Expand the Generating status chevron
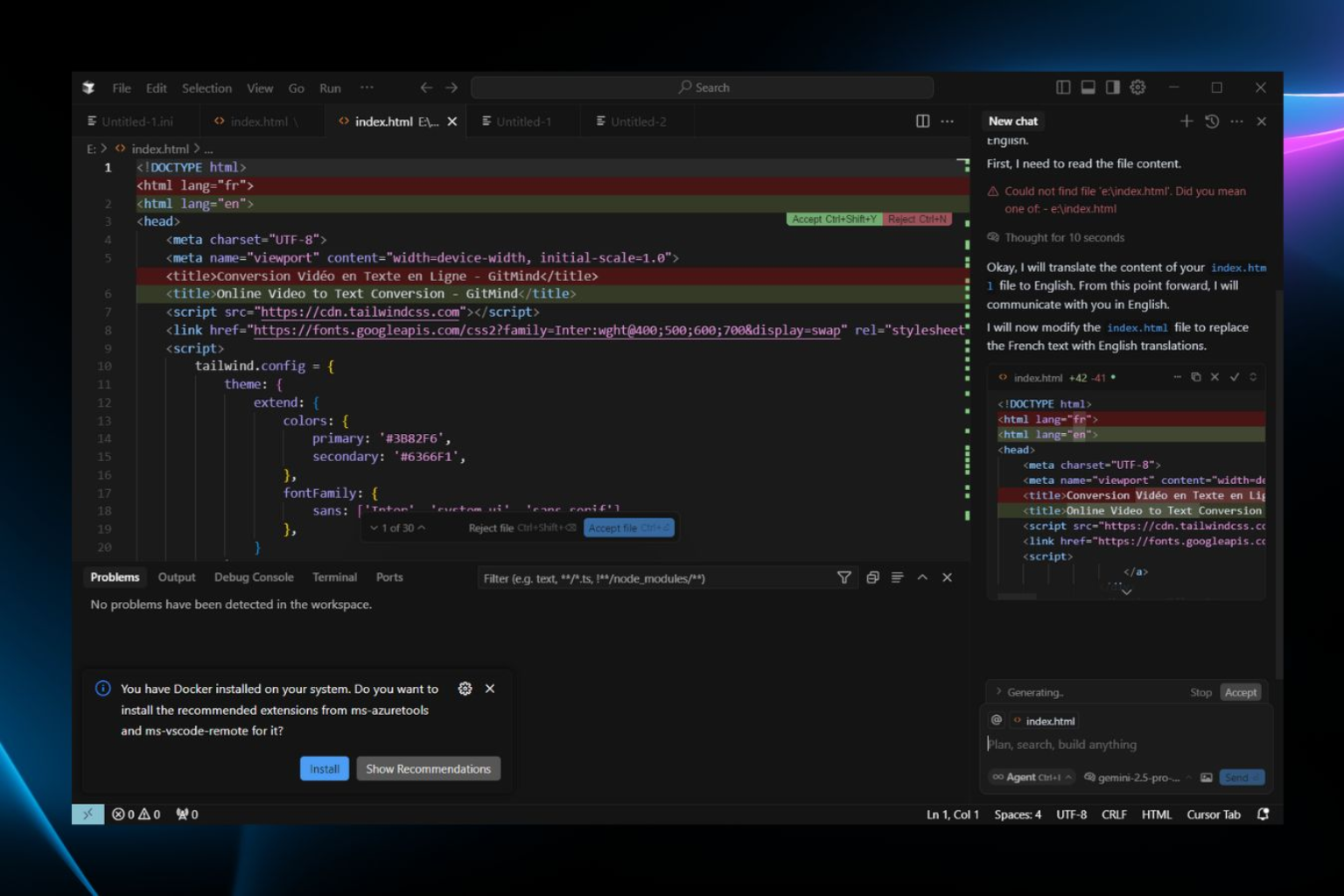This screenshot has height=896, width=1344. [x=999, y=691]
